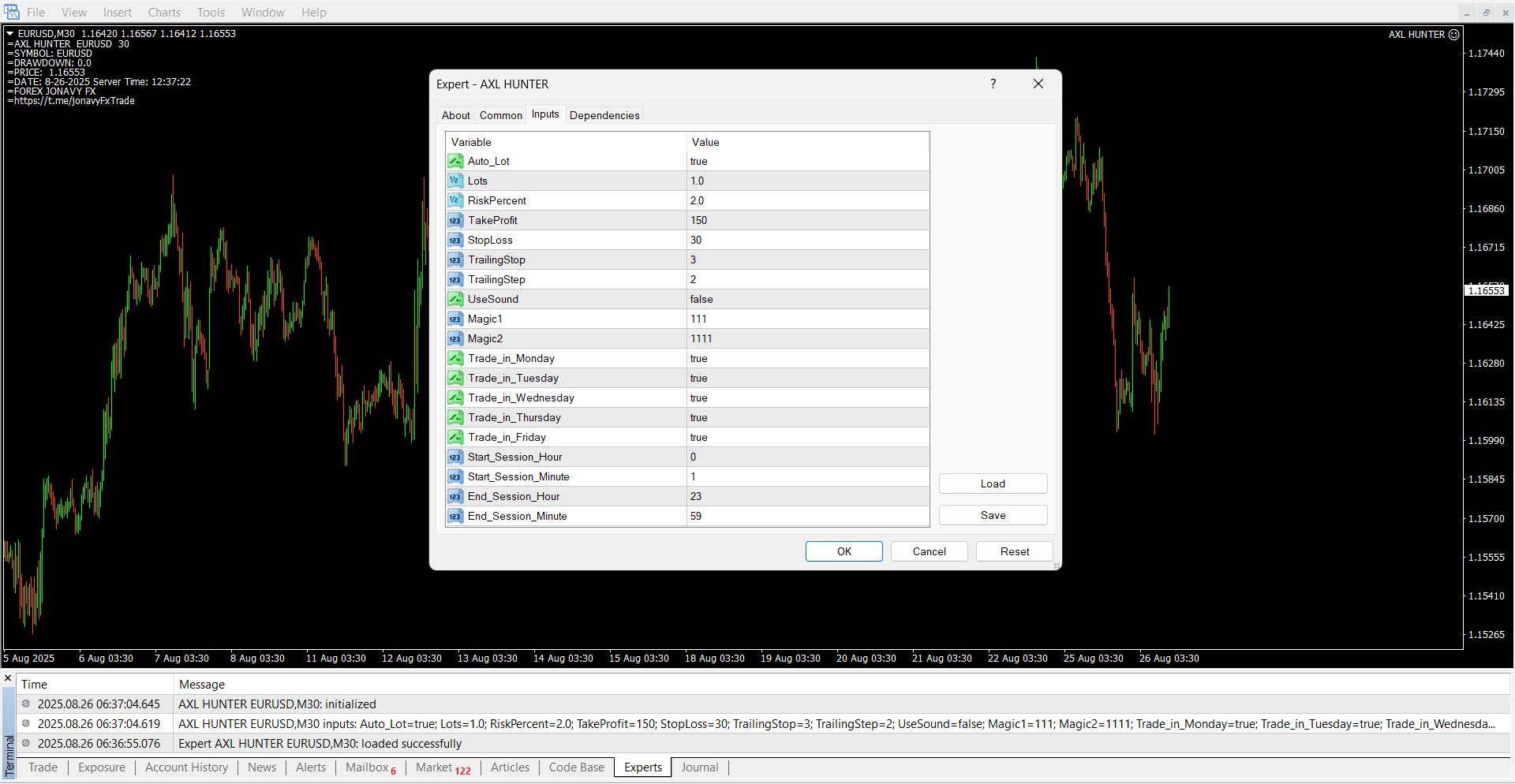Click the chart shift triangle near EURUSD,M30
The width and height of the screenshot is (1515, 784).
coord(10,34)
